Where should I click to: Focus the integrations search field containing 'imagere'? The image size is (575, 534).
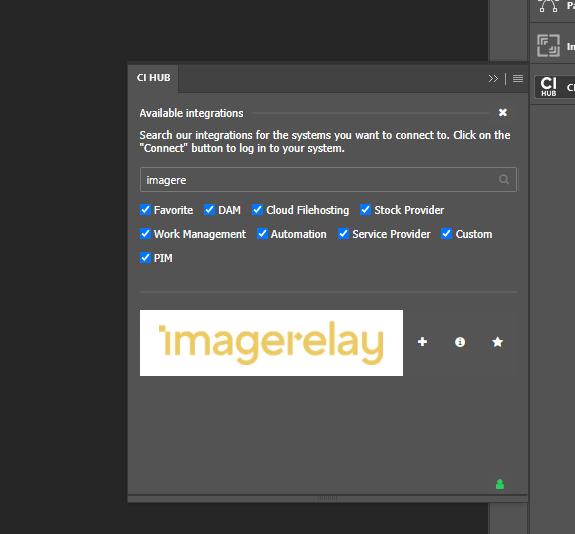(x=328, y=180)
